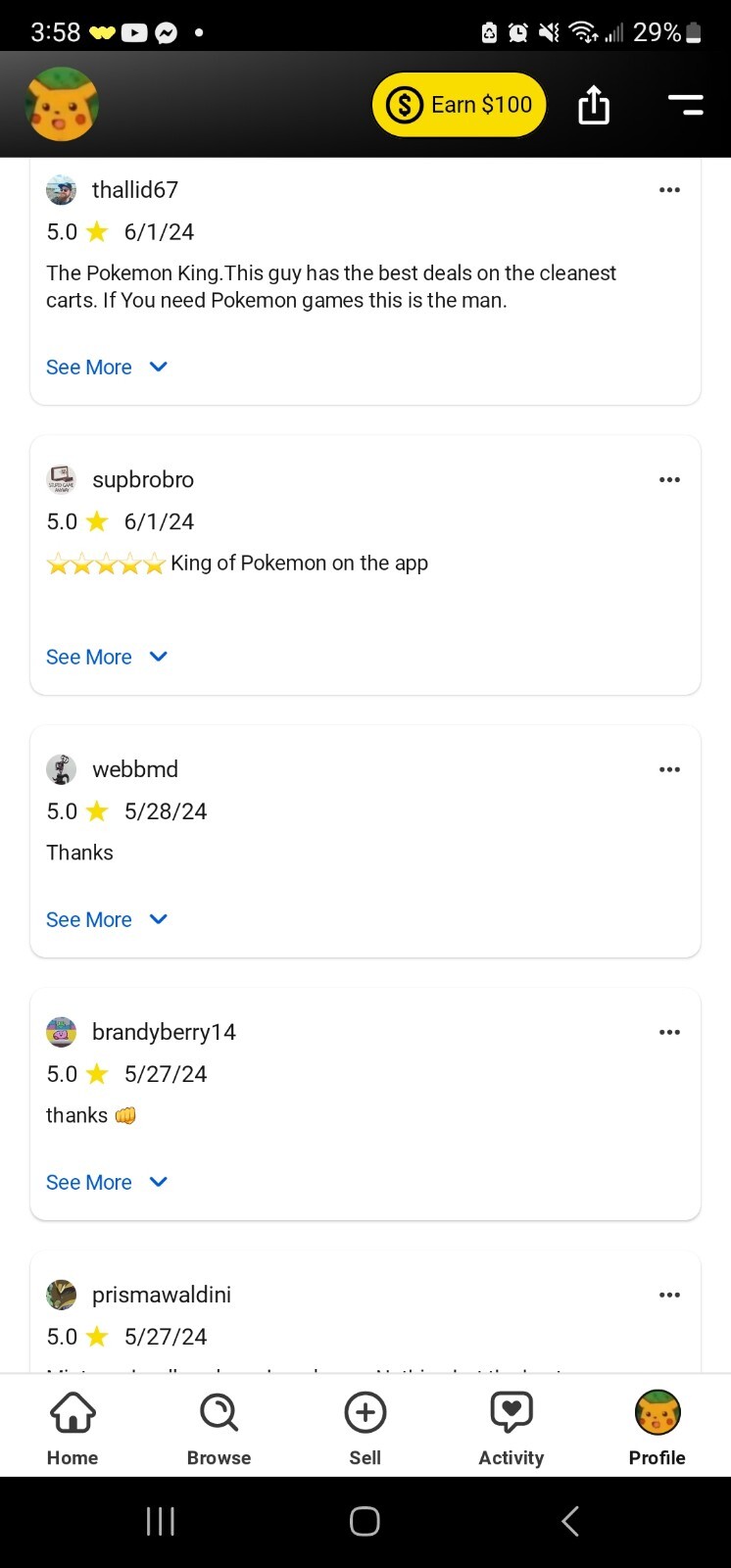Select the Profile tab
This screenshot has height=1568, width=731.
click(x=657, y=1429)
